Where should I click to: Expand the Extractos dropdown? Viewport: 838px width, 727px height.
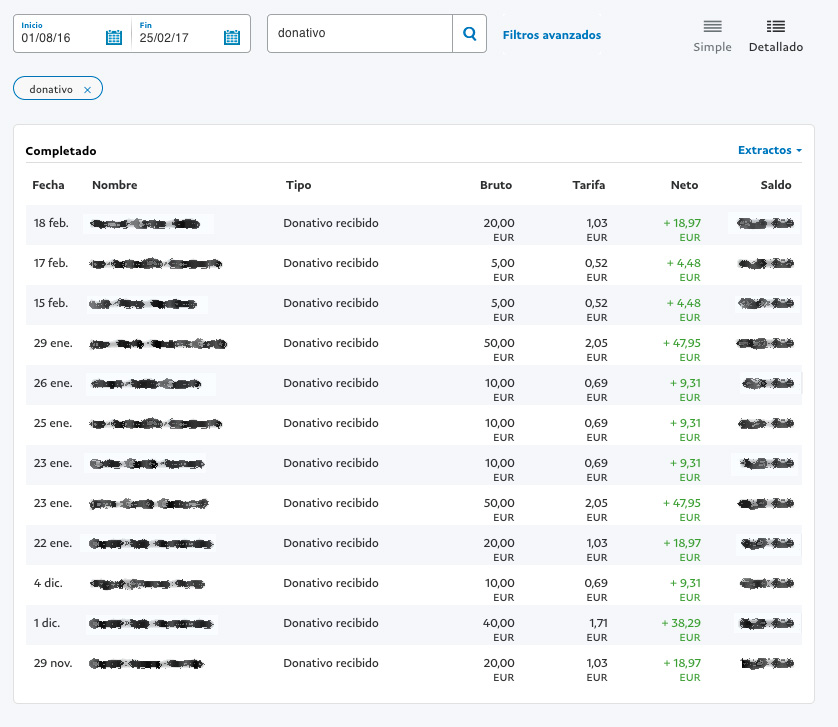770,150
